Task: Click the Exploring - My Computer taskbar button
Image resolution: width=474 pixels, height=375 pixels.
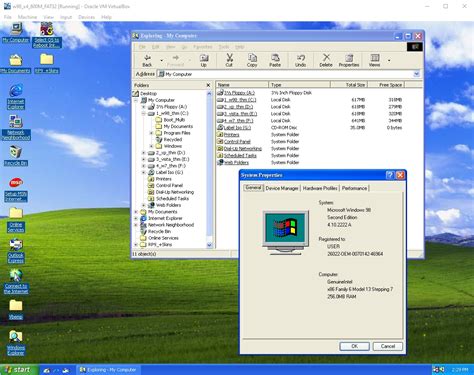Action: 108,370
